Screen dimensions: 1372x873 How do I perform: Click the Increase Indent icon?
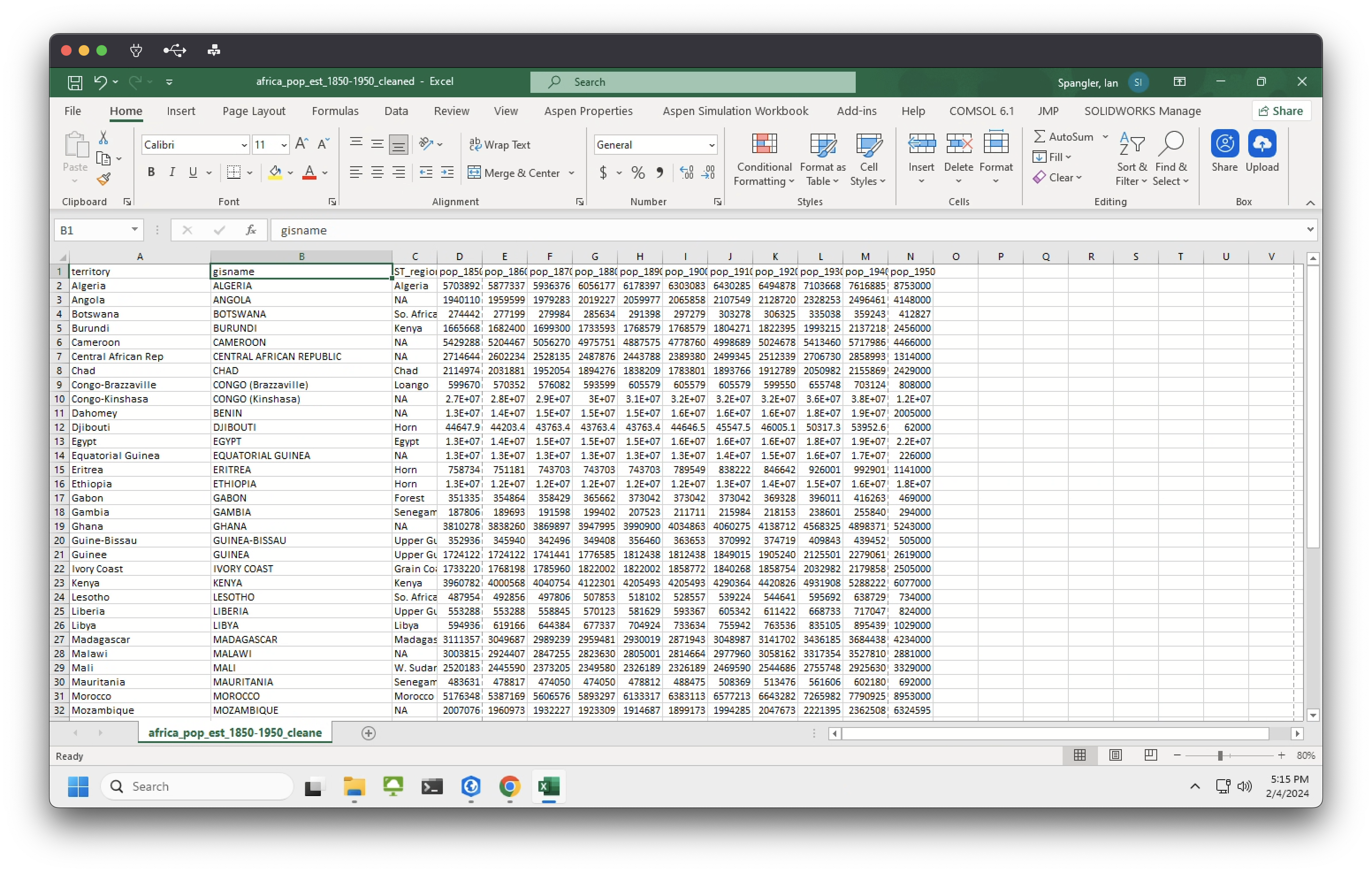[x=447, y=172]
